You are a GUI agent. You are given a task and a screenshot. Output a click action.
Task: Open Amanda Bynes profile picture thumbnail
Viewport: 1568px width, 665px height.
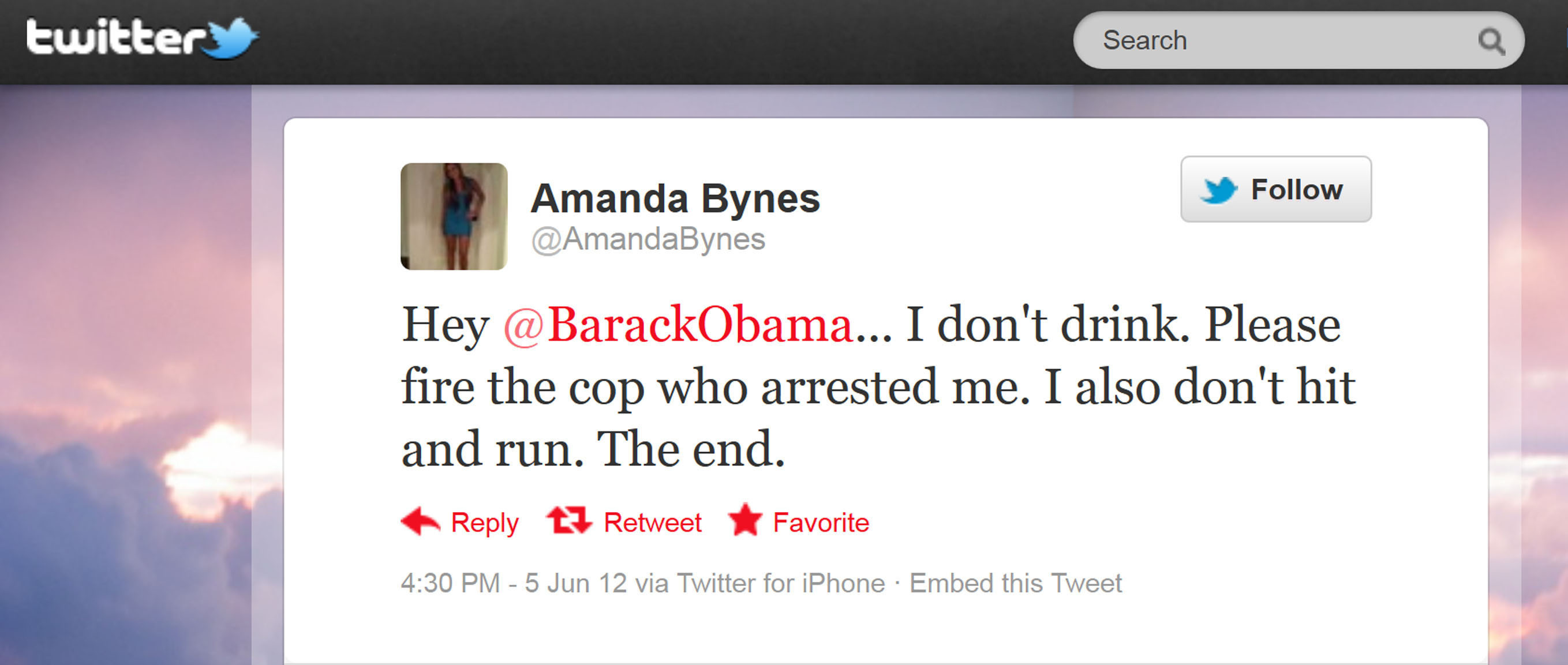click(x=454, y=216)
